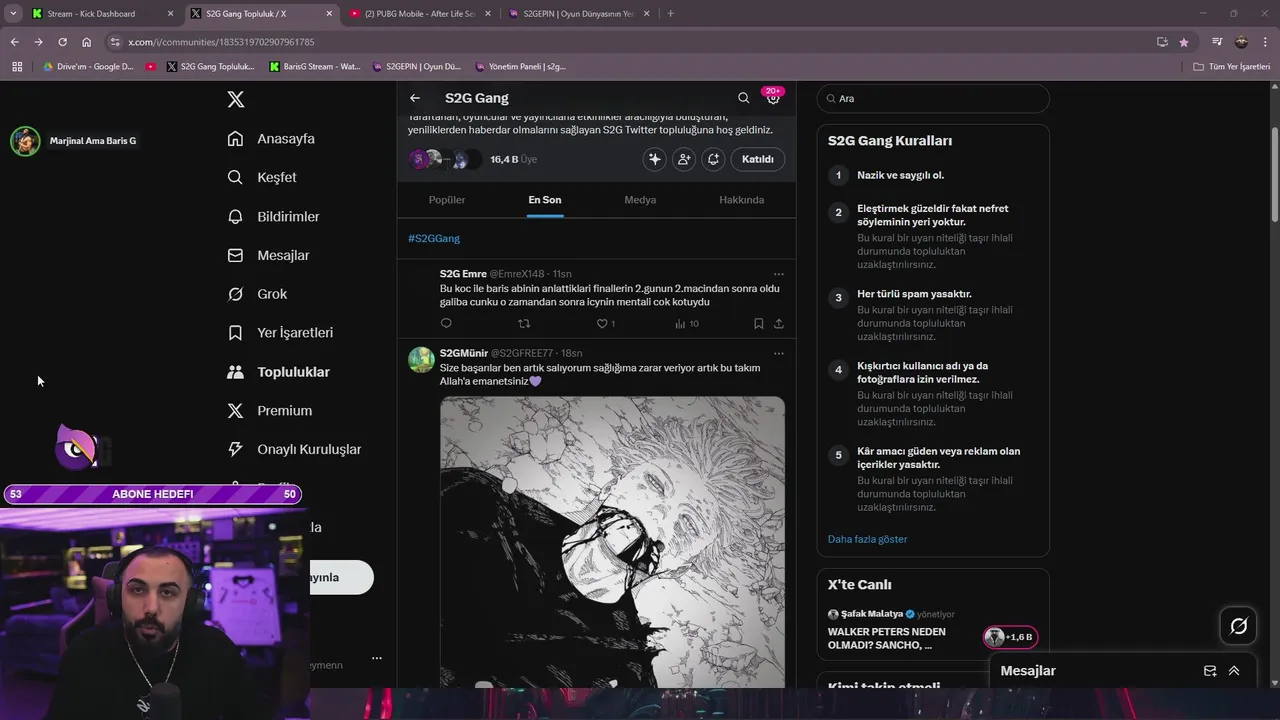This screenshot has width=1280, height=720.
Task: Switch to Hakkında tab
Action: [x=741, y=200]
